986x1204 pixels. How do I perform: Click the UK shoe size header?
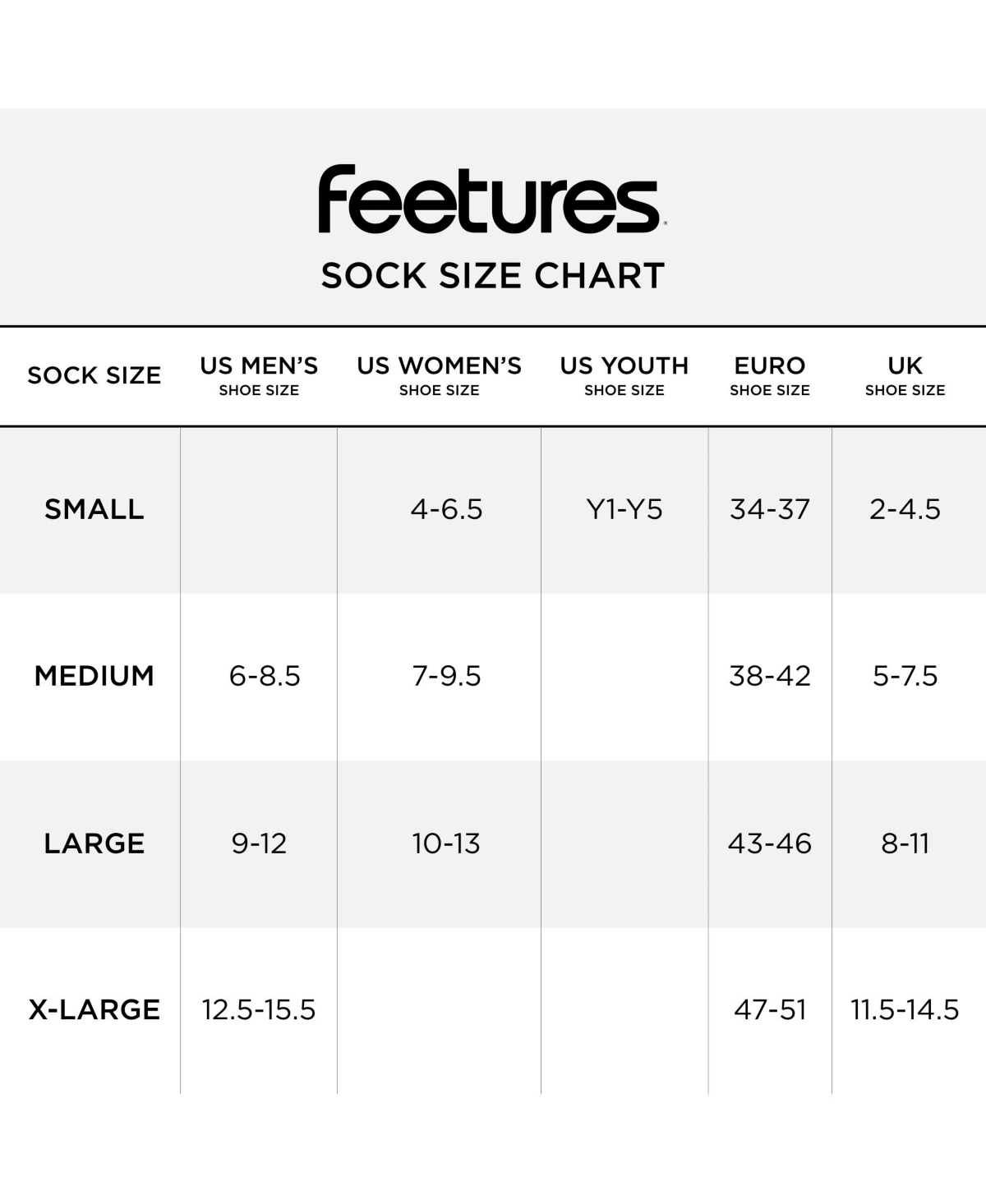pyautogui.click(x=905, y=375)
